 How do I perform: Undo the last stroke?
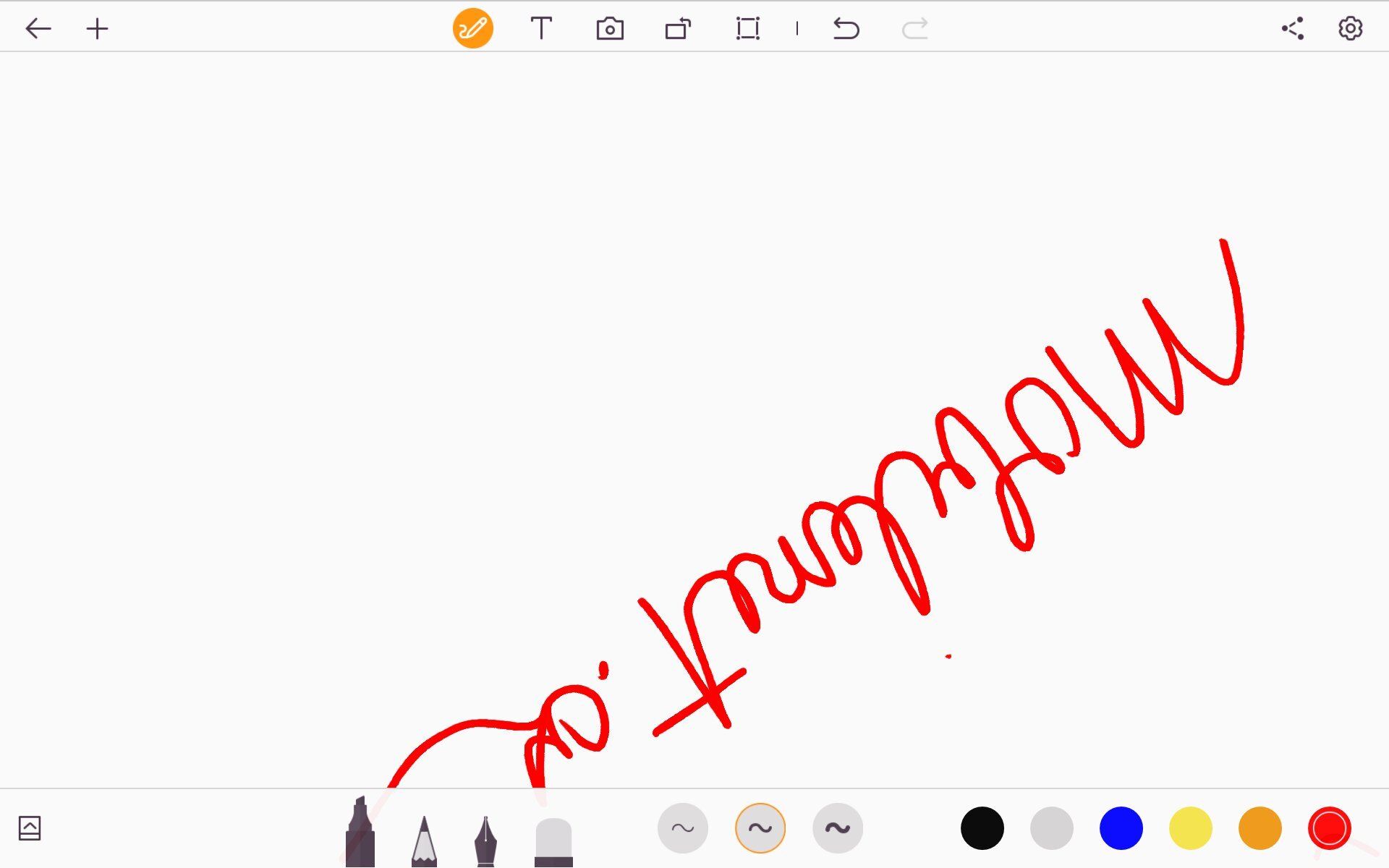click(x=846, y=28)
